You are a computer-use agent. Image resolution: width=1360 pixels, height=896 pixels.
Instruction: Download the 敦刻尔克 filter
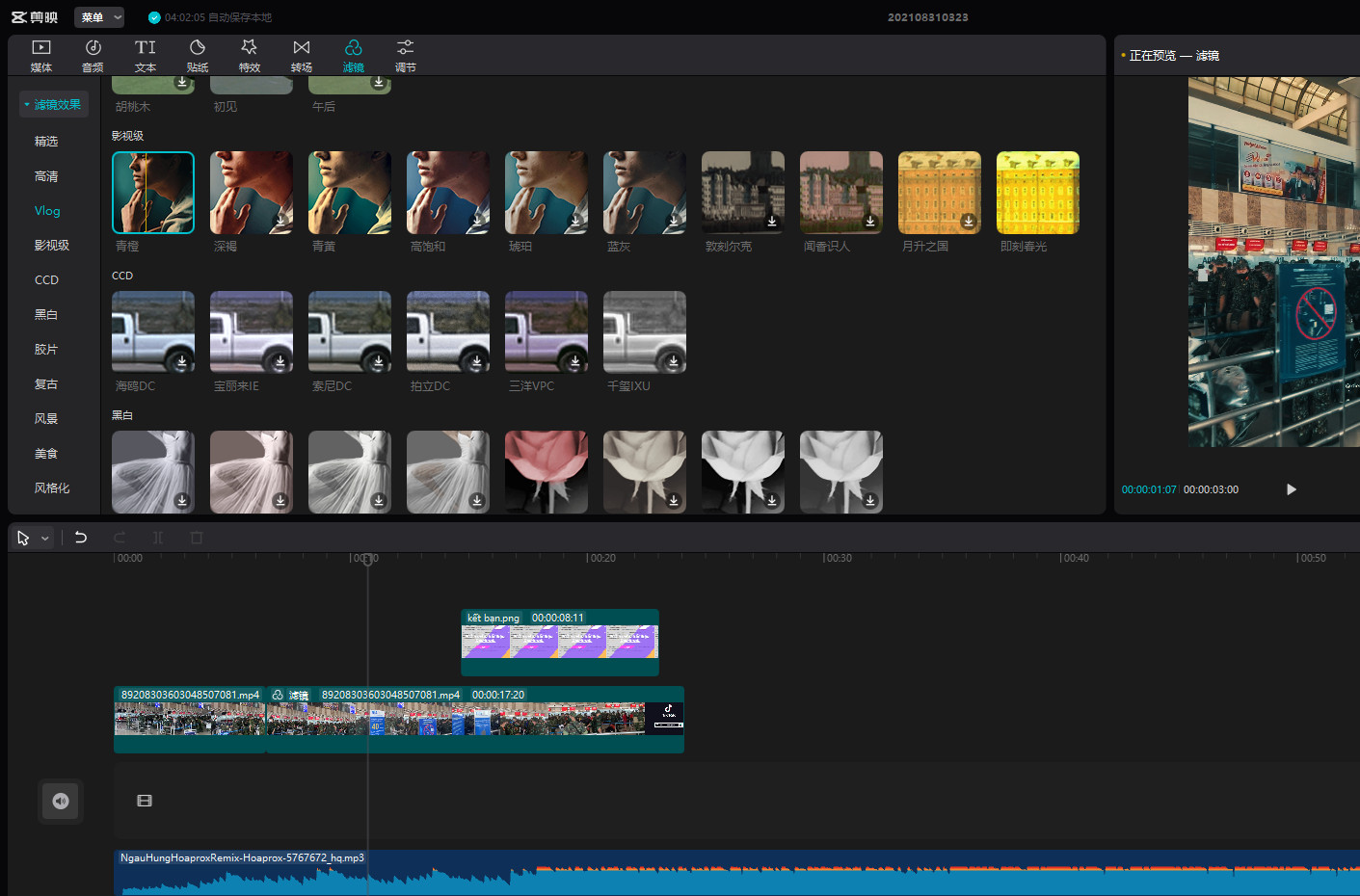pos(772,221)
